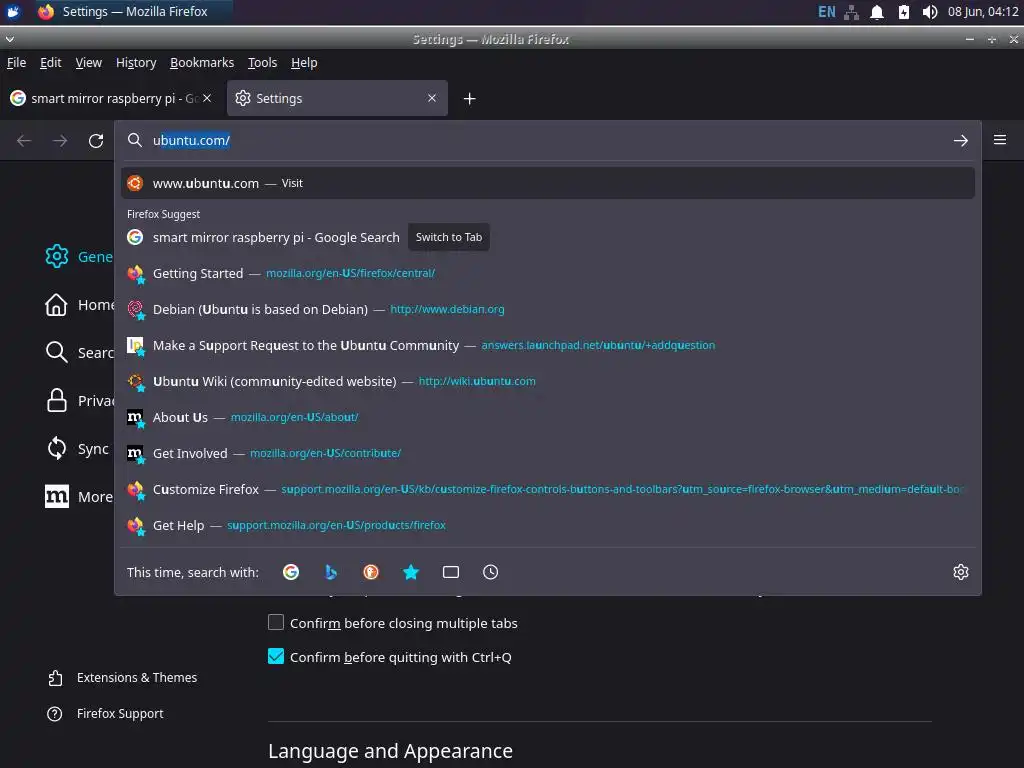Close the Settings tab
1024x768 pixels.
pyautogui.click(x=432, y=98)
